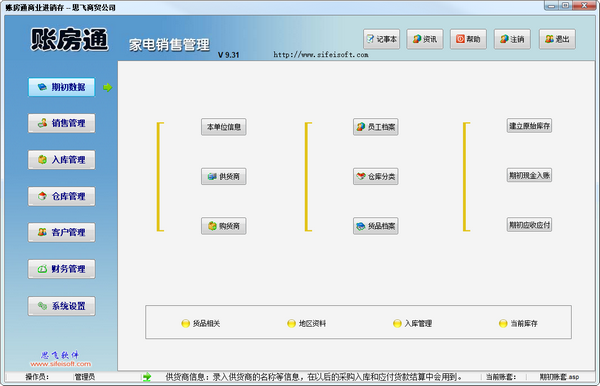The height and width of the screenshot is (386, 600).
Task: Visit http://www.sifeisoft.com link in header
Action: point(321,55)
